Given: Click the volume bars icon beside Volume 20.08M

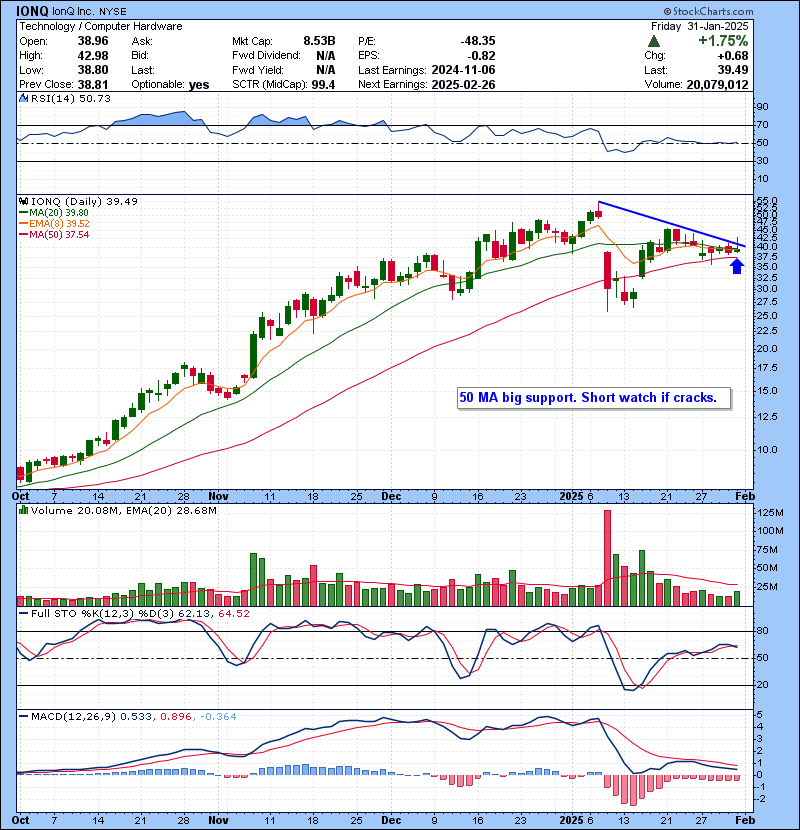Looking at the screenshot, I should click(x=23, y=511).
